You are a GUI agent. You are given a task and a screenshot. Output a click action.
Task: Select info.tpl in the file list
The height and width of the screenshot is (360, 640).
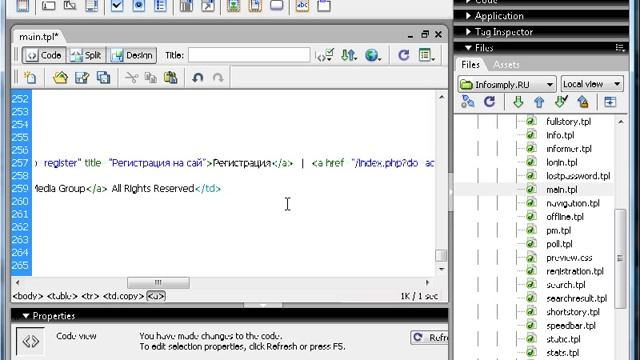(x=560, y=135)
